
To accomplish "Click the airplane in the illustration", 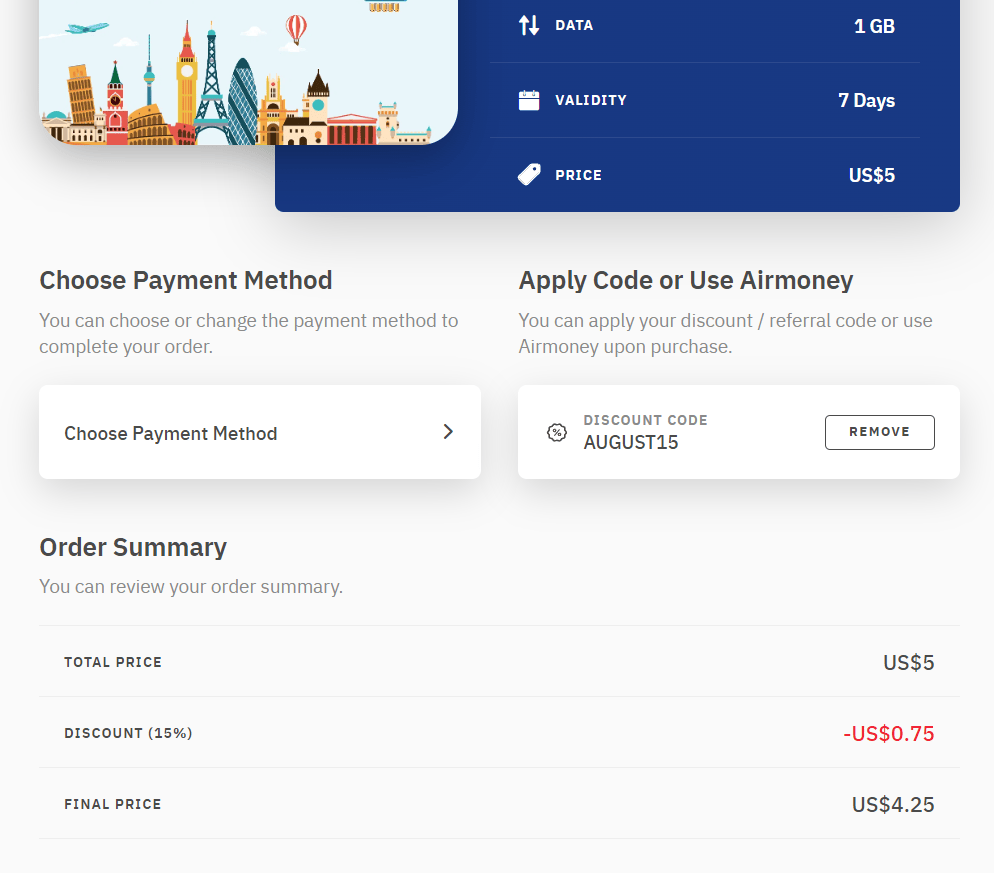I will tap(88, 29).
